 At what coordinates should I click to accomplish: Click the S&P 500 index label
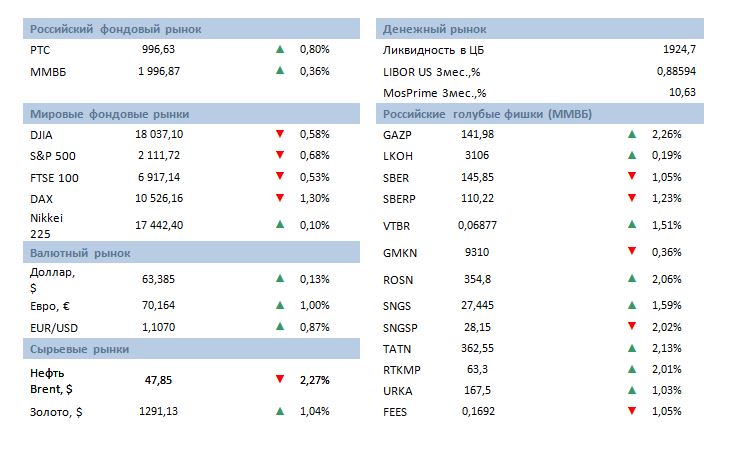(53, 156)
